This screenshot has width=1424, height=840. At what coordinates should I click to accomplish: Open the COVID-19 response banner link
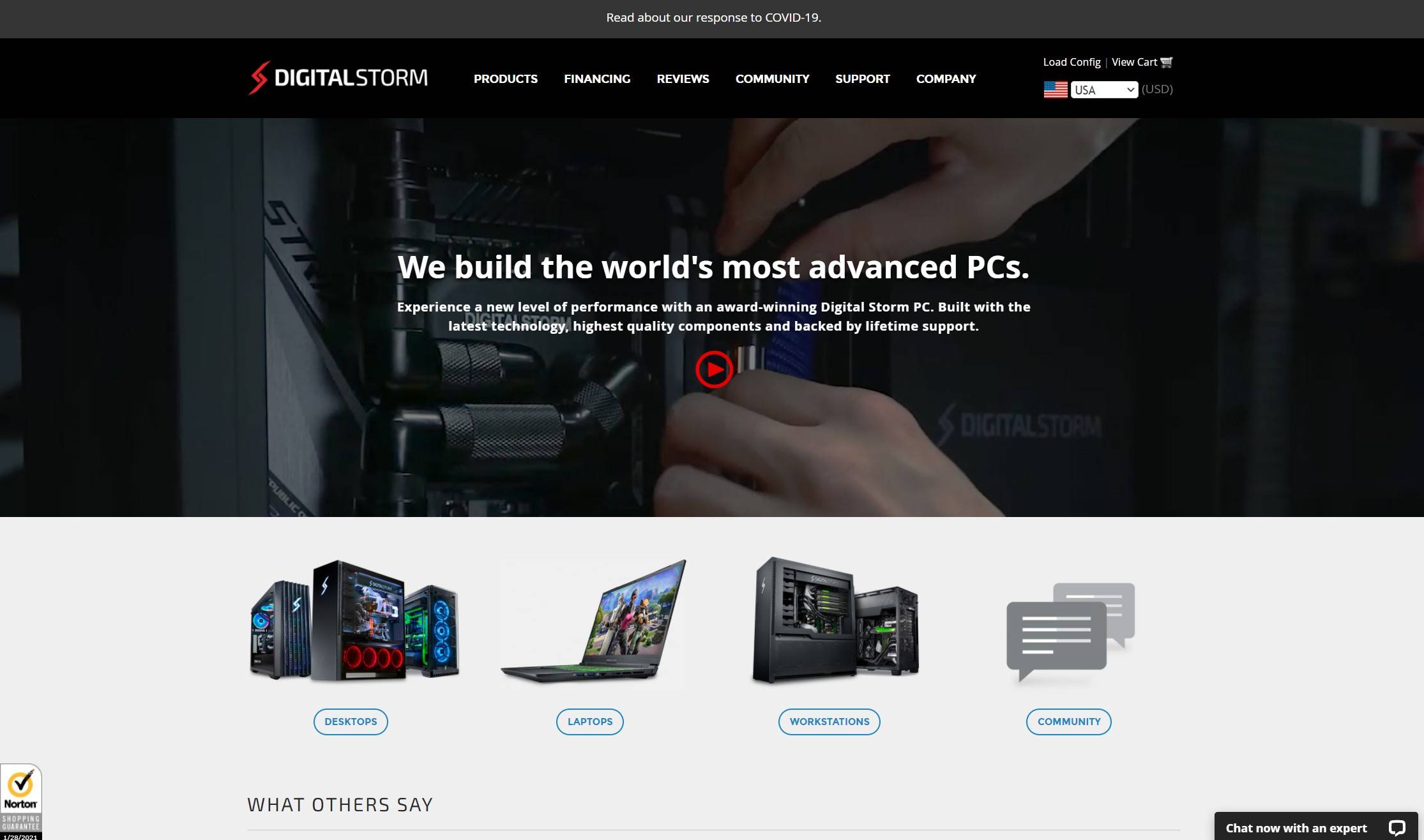click(x=713, y=18)
